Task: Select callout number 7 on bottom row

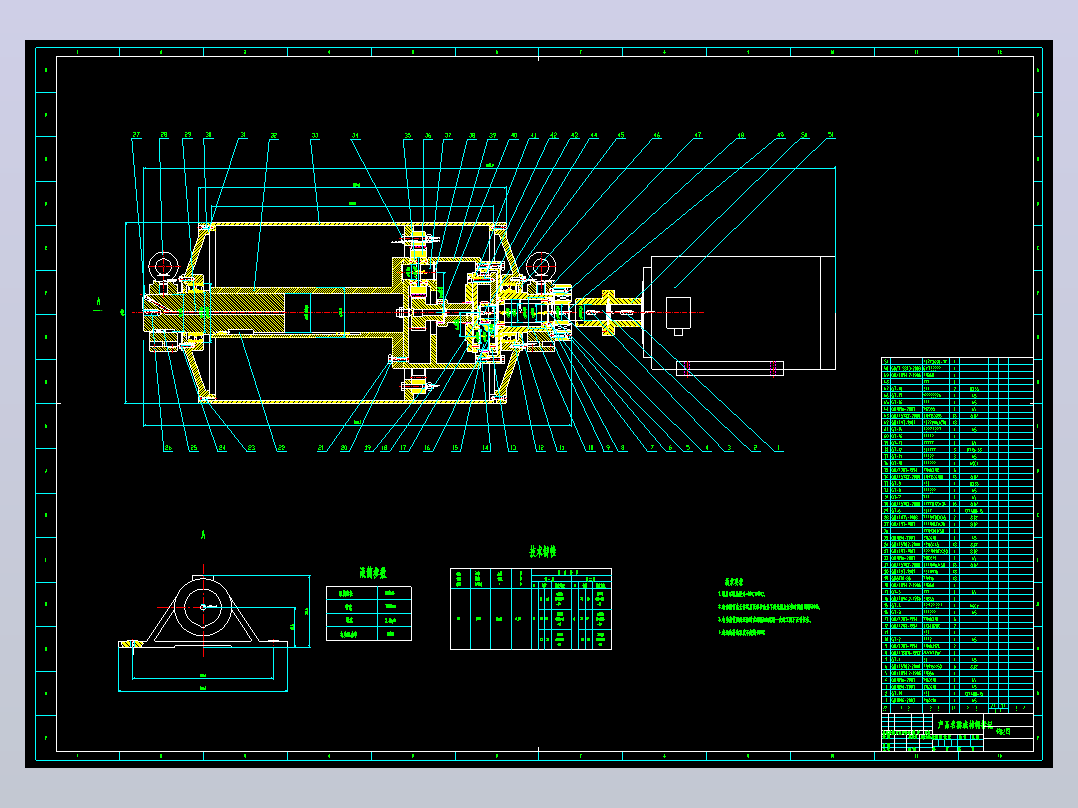Action: [652, 448]
